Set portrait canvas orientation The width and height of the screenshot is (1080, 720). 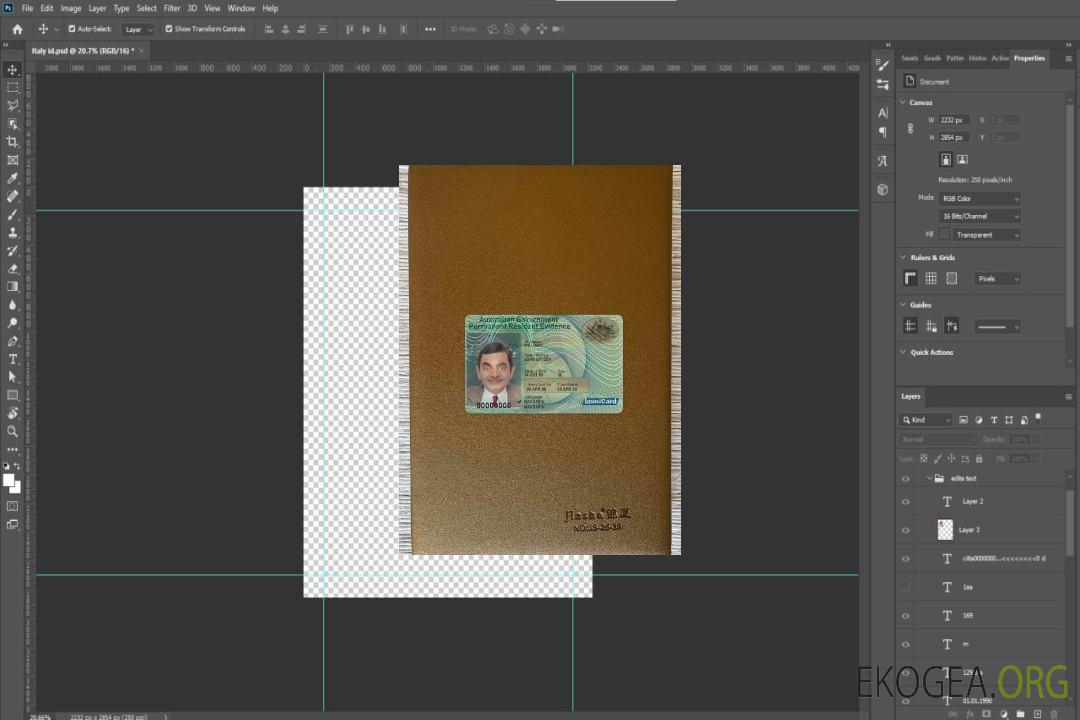(x=946, y=159)
